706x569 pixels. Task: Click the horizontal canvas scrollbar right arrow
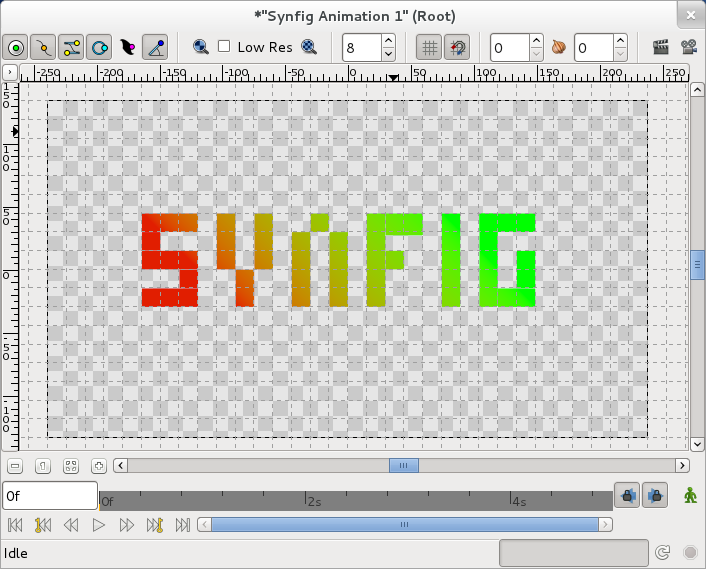coord(683,465)
